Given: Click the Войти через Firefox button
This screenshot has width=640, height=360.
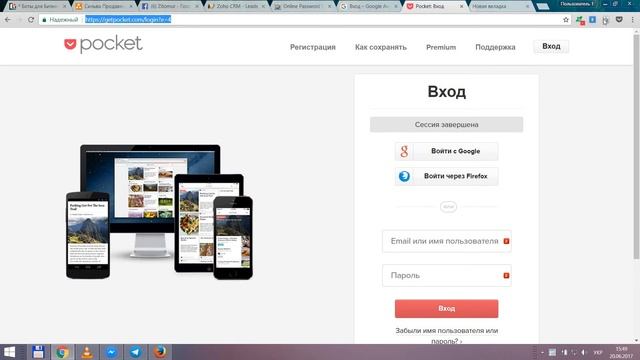Looking at the screenshot, I should pos(447,176).
